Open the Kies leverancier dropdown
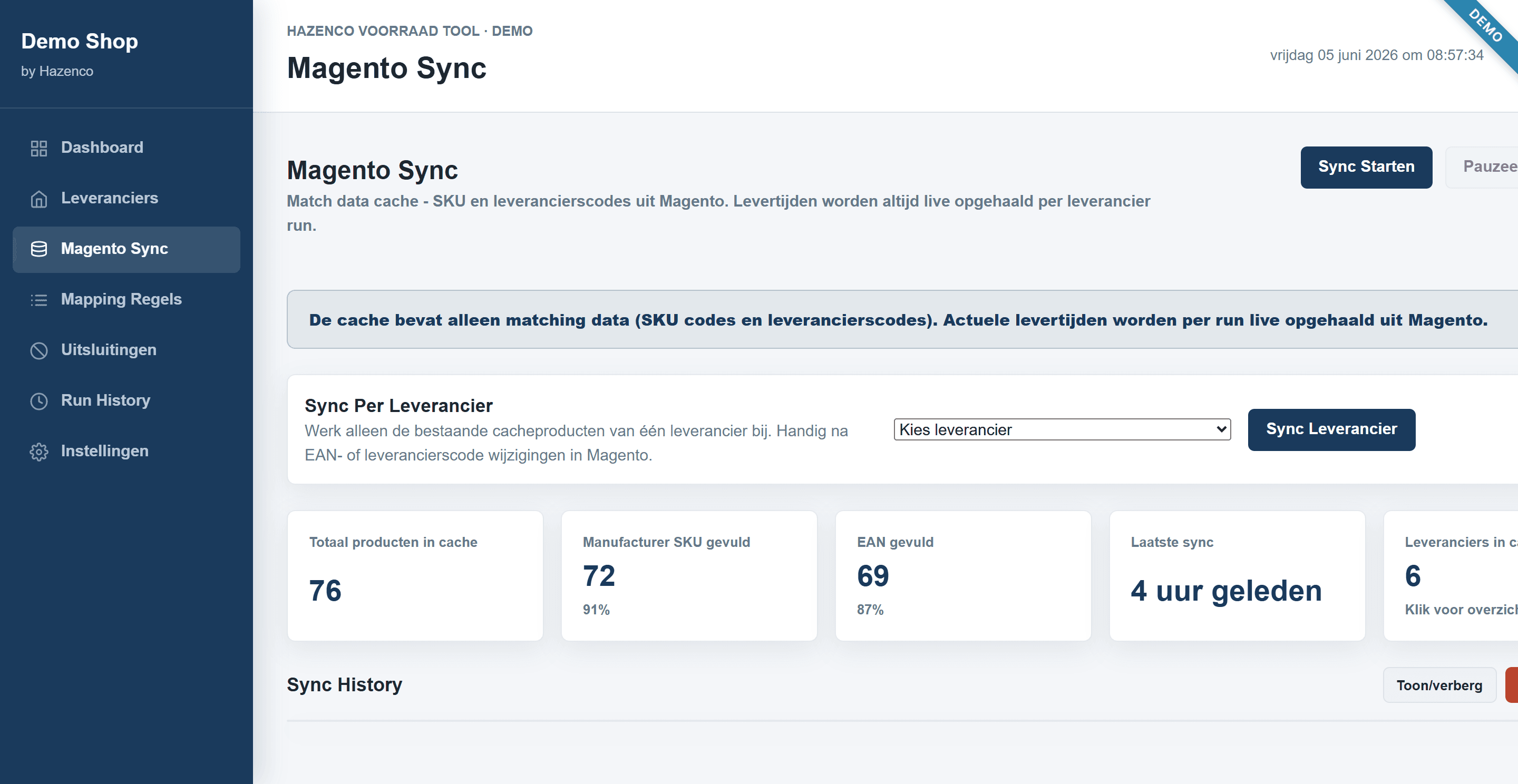The image size is (1518, 784). point(1062,429)
